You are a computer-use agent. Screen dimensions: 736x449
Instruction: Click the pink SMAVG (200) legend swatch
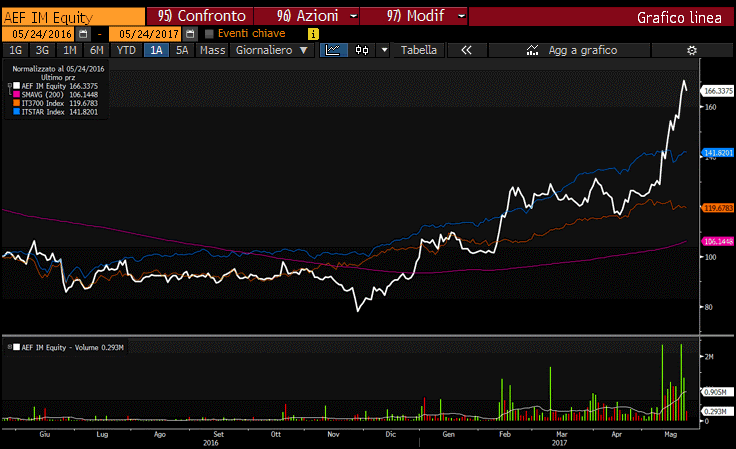(x=16, y=95)
